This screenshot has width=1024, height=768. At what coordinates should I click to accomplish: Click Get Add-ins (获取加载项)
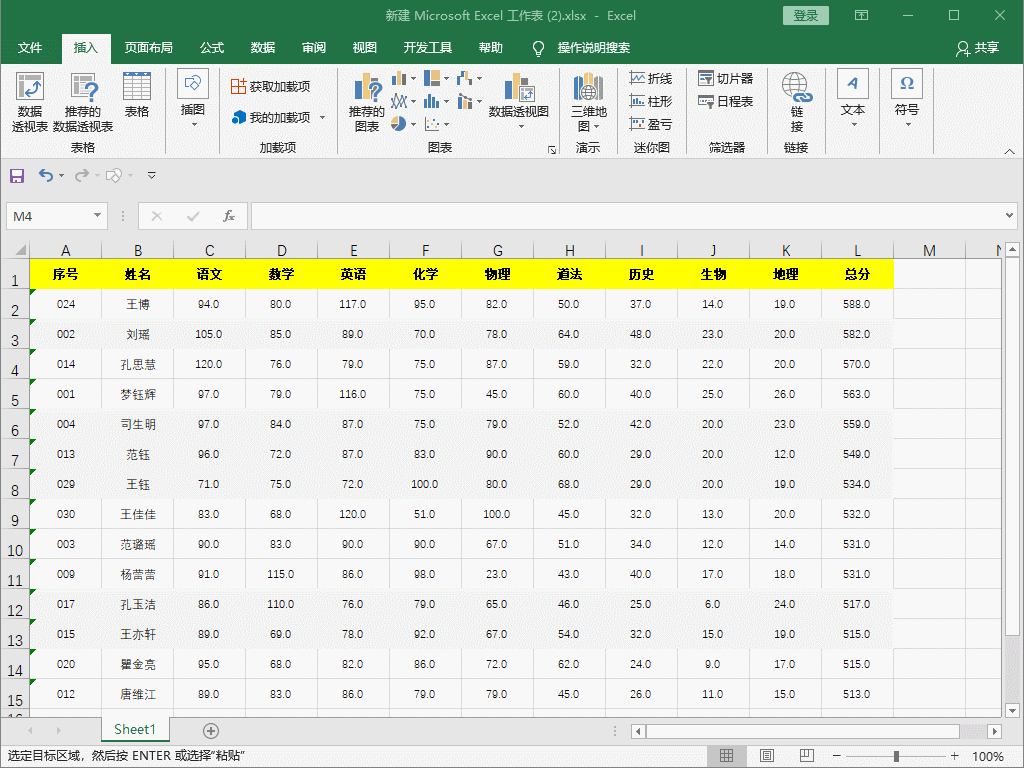click(270, 86)
